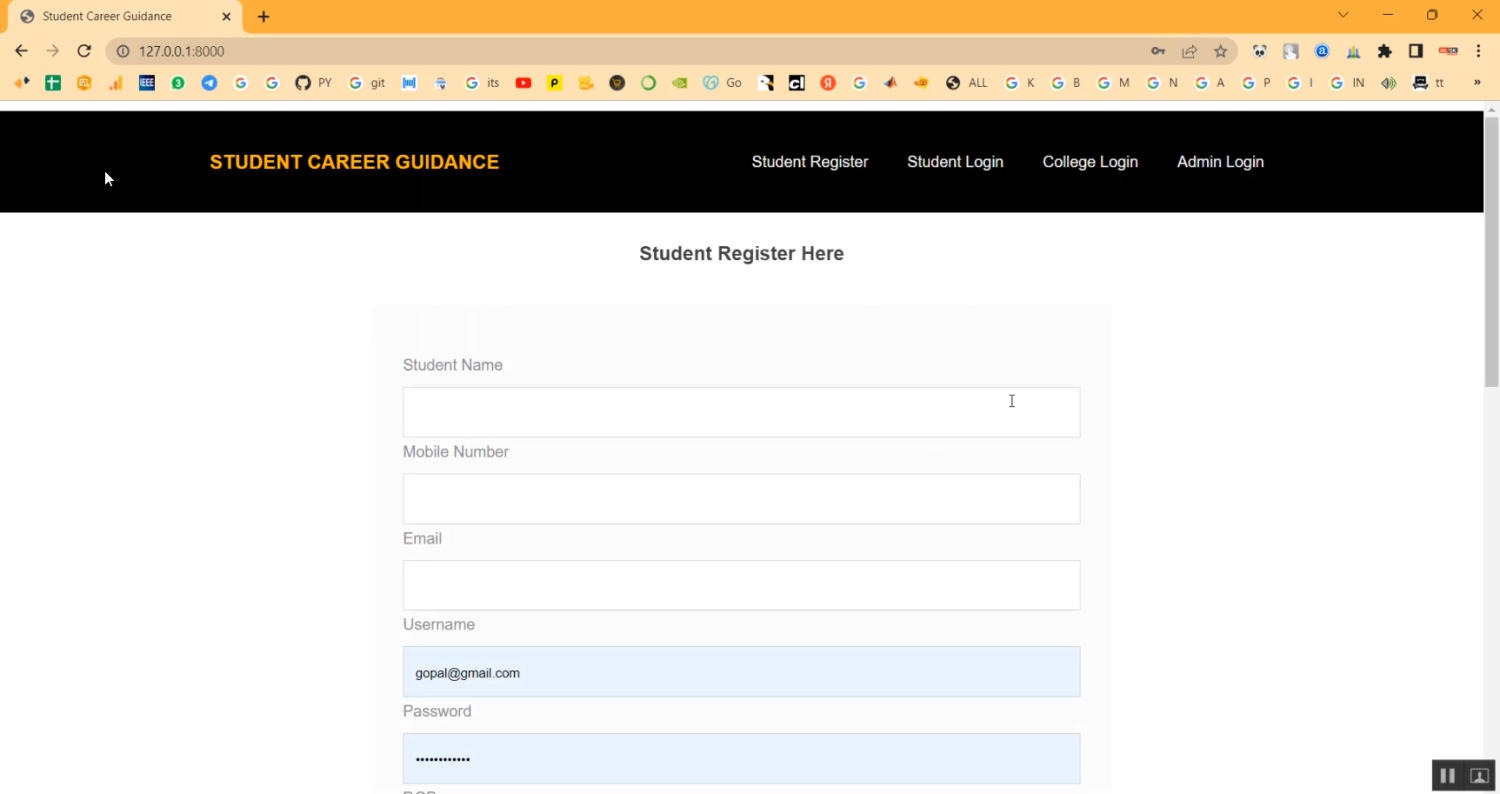Click the page's vertical scrollbar thumb

[1491, 250]
